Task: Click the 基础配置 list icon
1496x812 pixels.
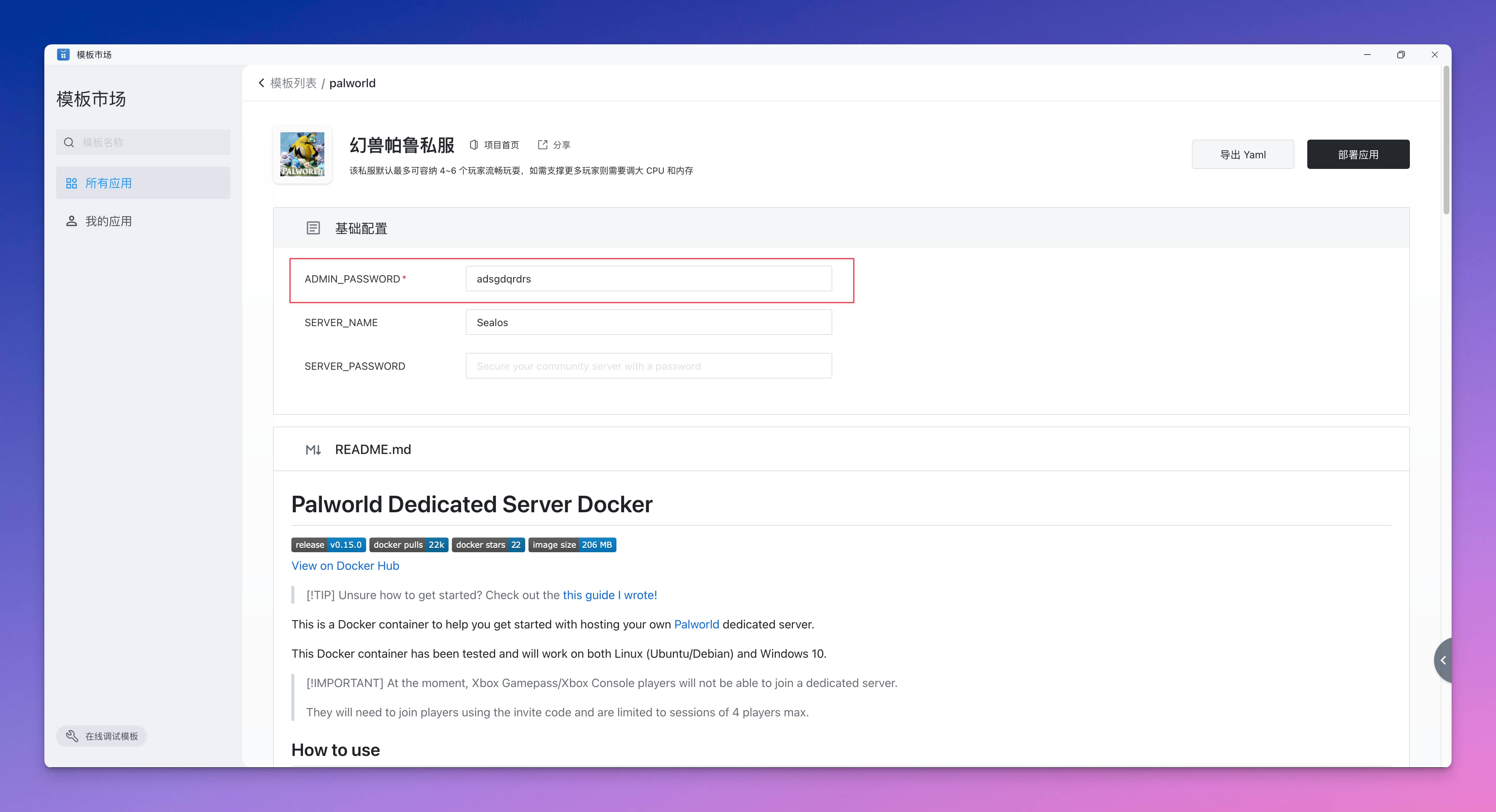Action: click(313, 228)
